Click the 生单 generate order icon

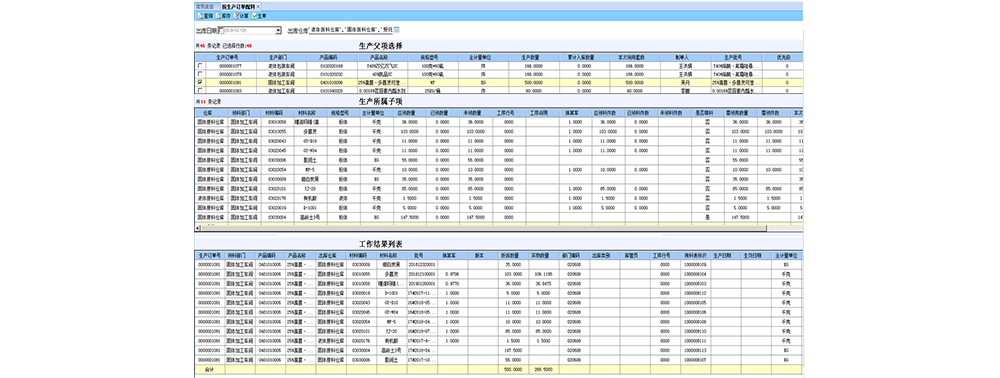click(259, 15)
